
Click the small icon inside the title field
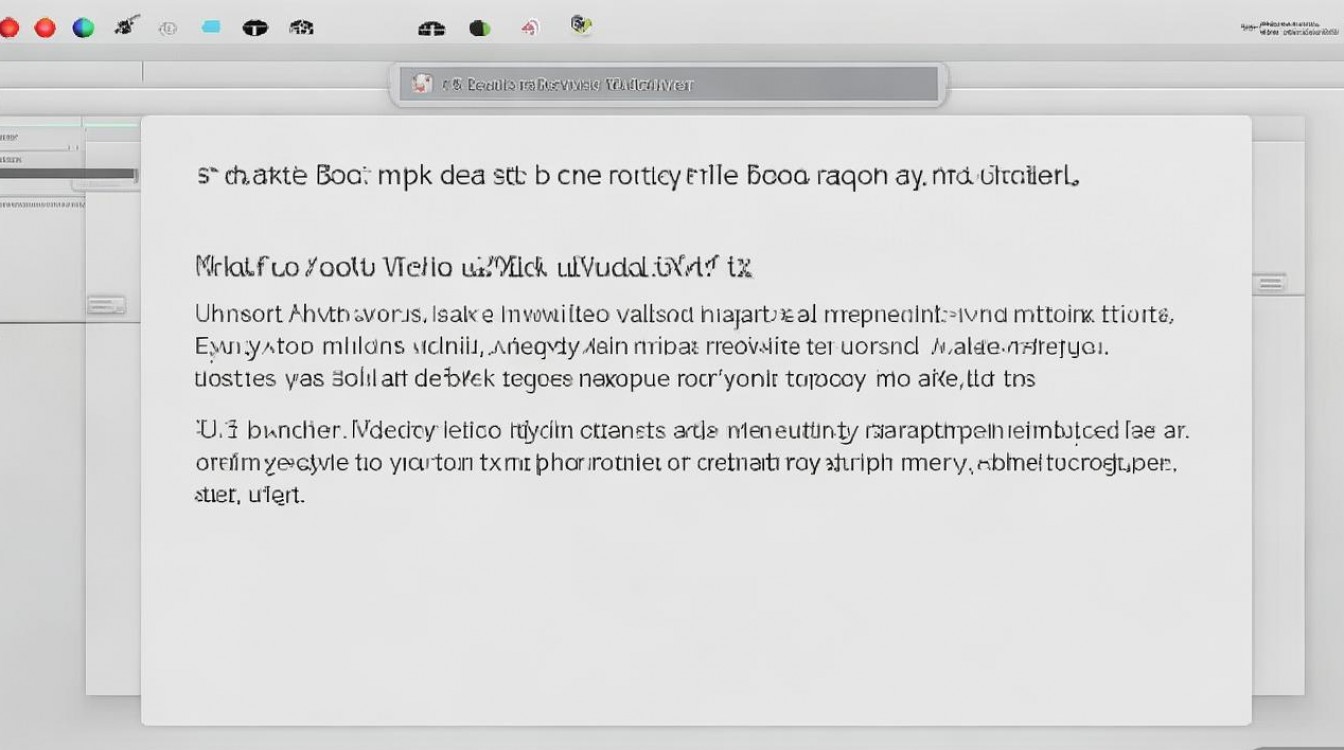(x=423, y=85)
